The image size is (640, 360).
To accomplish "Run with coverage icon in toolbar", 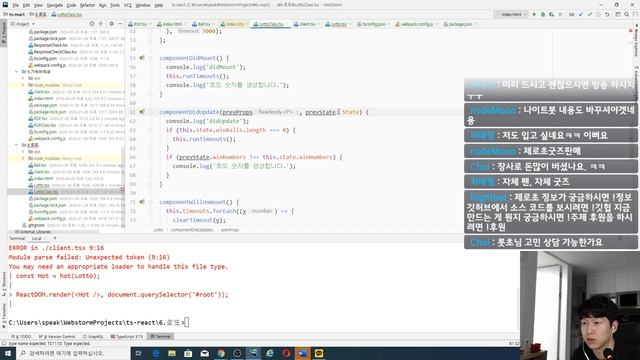I will click(x=551, y=14).
